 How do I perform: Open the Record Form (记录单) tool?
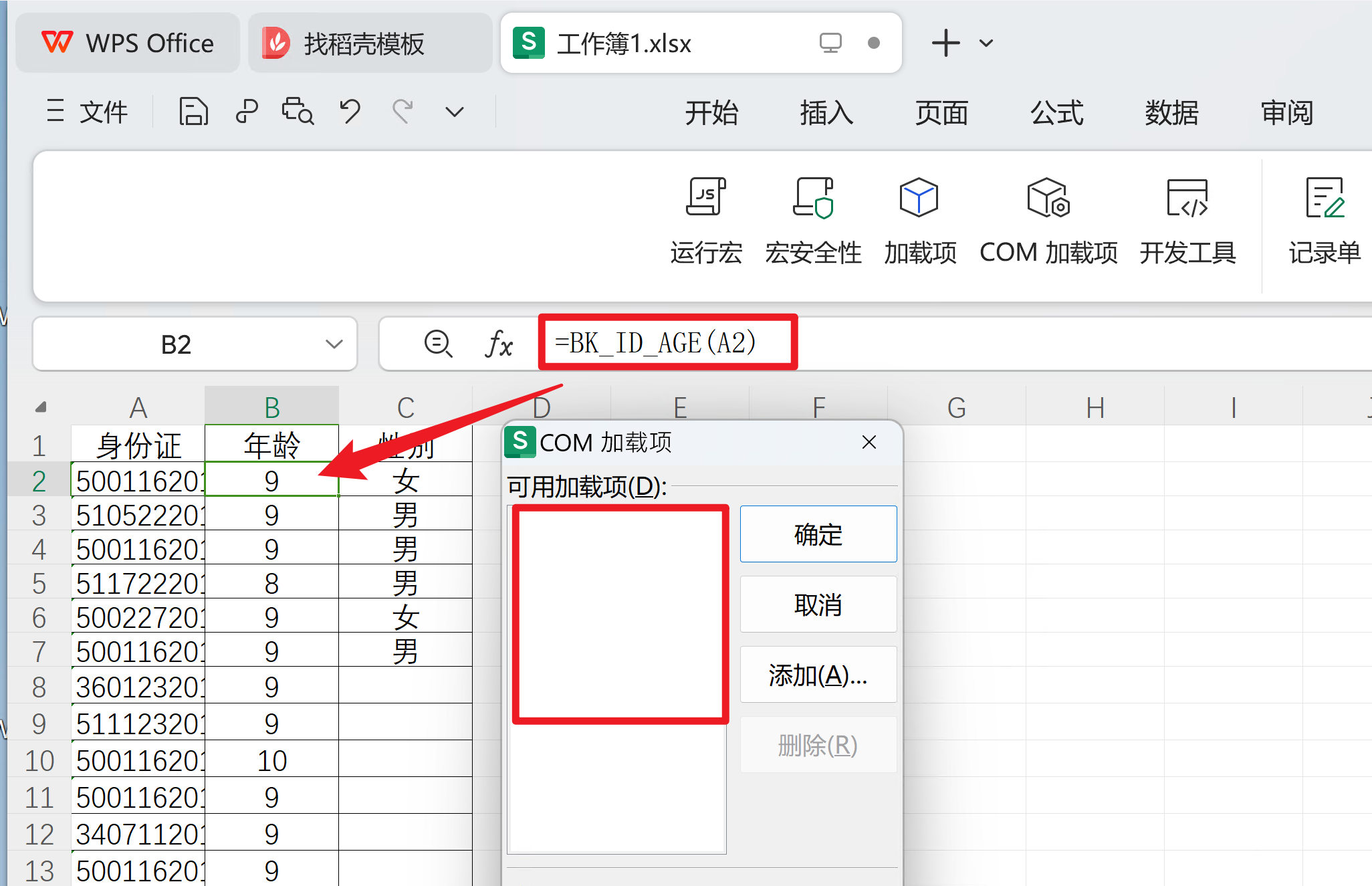pyautogui.click(x=1325, y=221)
